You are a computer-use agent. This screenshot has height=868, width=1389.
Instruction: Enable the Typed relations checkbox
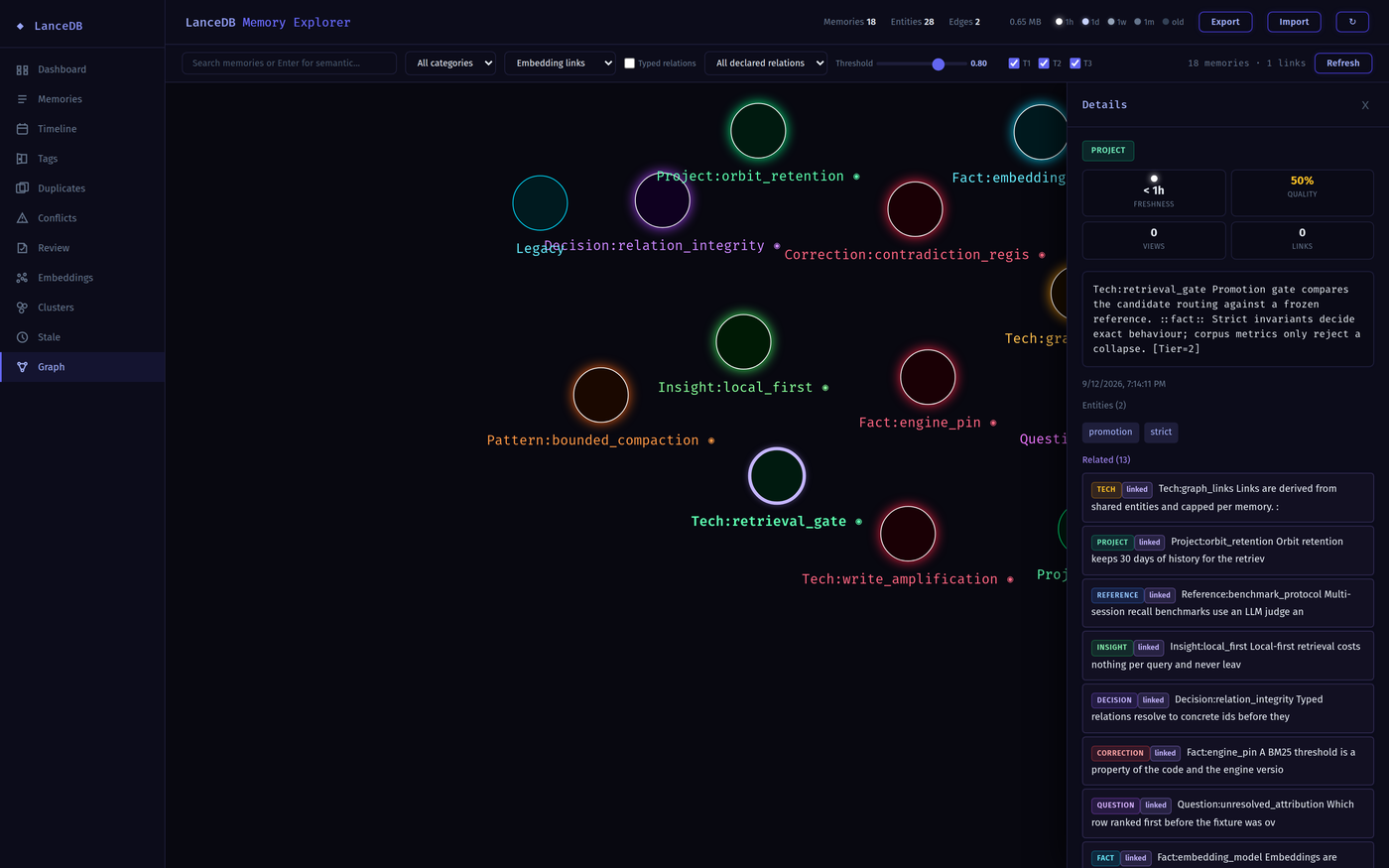tap(629, 63)
